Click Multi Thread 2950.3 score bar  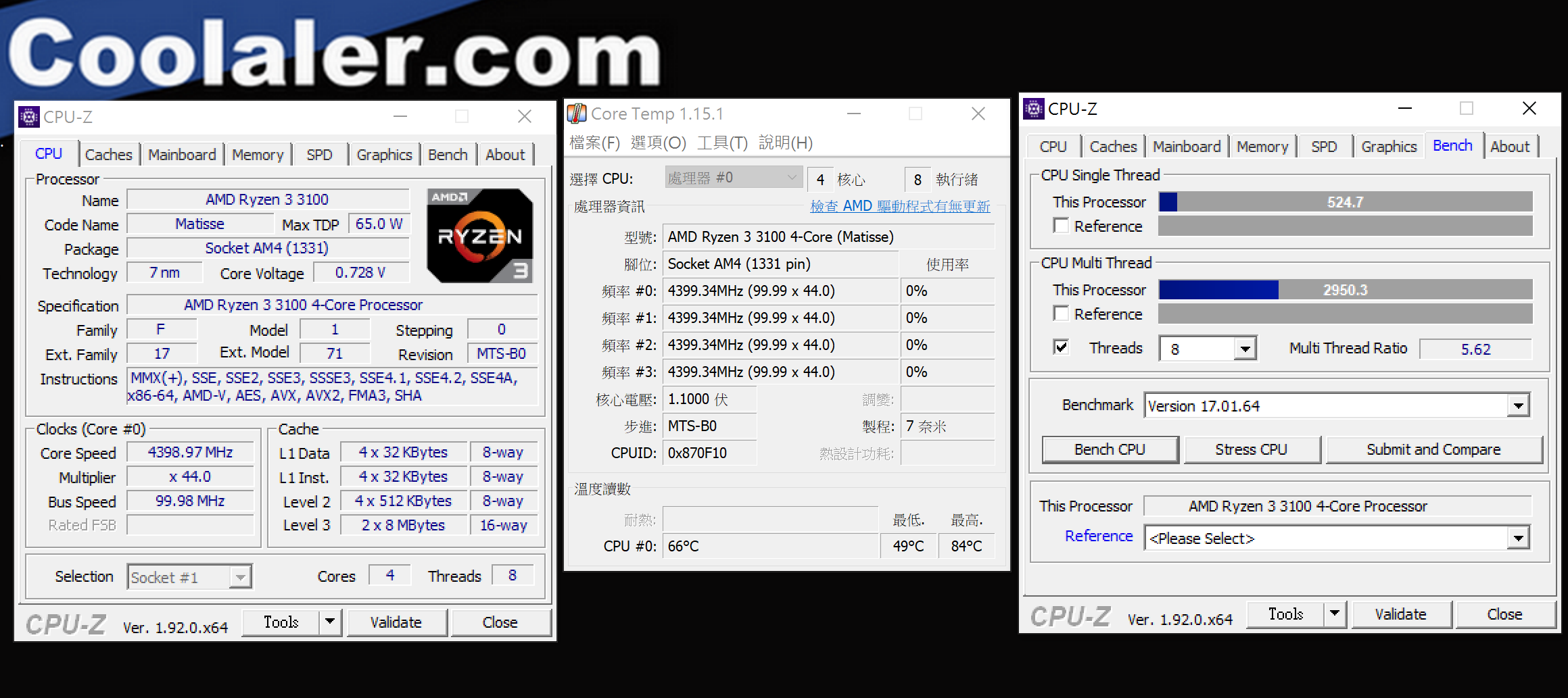pyautogui.click(x=1346, y=290)
